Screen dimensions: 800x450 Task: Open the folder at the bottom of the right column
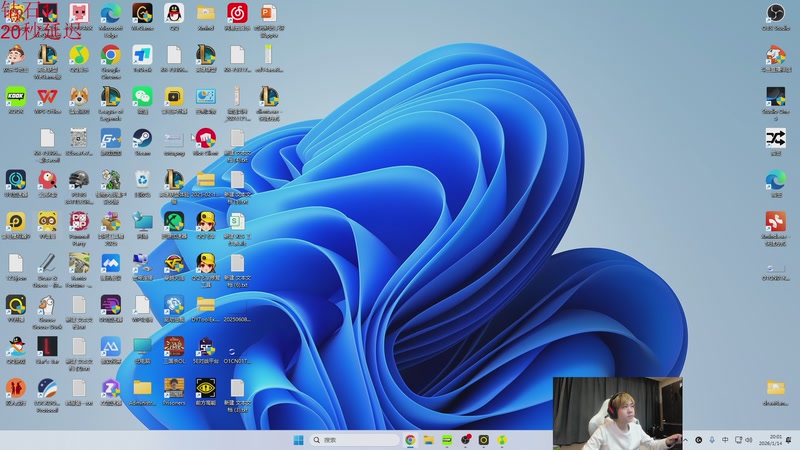pyautogui.click(x=776, y=389)
